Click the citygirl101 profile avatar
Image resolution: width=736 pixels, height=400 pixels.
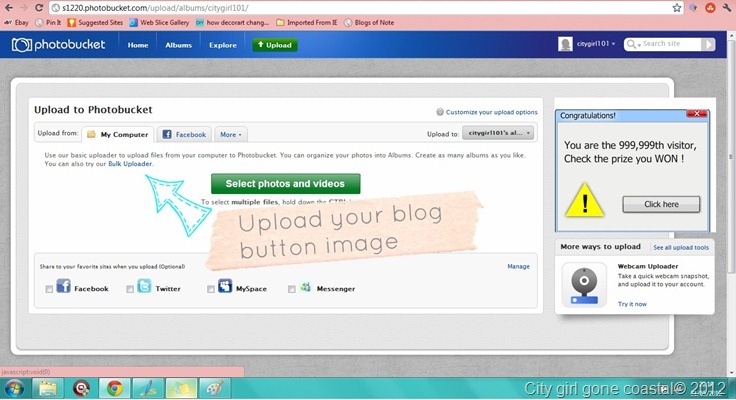coord(565,44)
